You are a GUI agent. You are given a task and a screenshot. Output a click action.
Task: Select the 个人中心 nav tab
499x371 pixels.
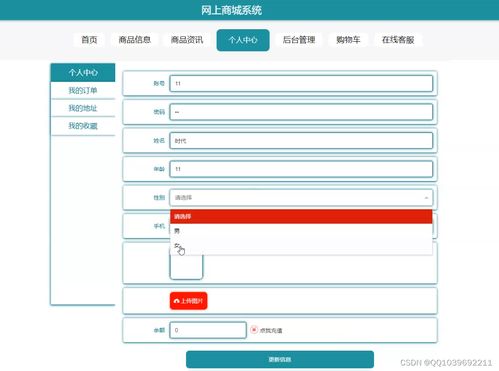click(x=243, y=40)
